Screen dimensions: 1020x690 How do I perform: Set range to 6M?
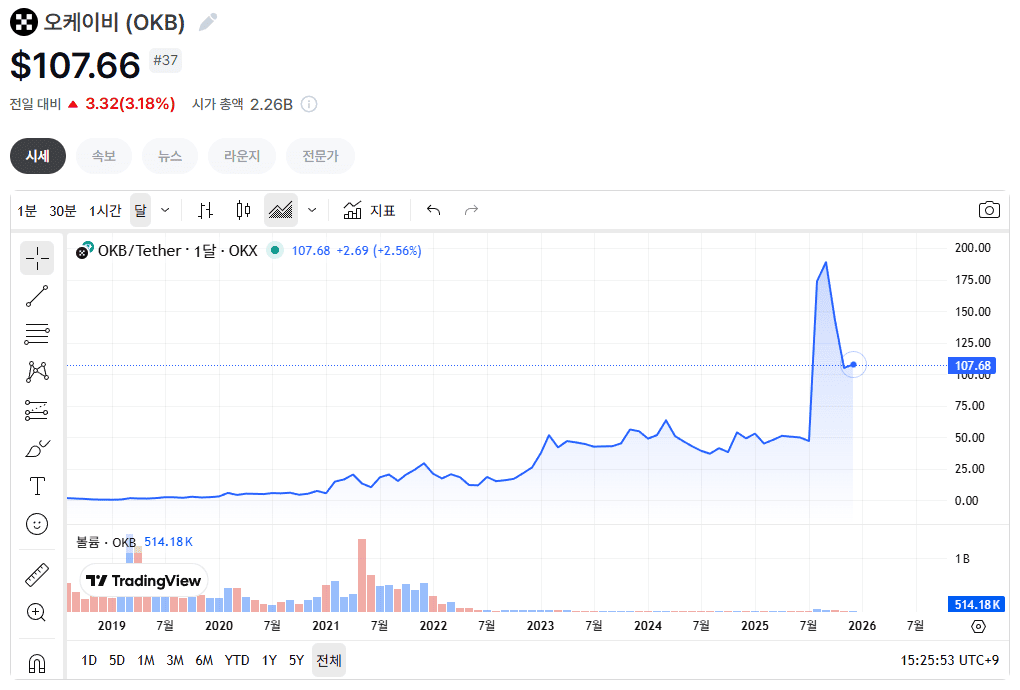(x=204, y=660)
